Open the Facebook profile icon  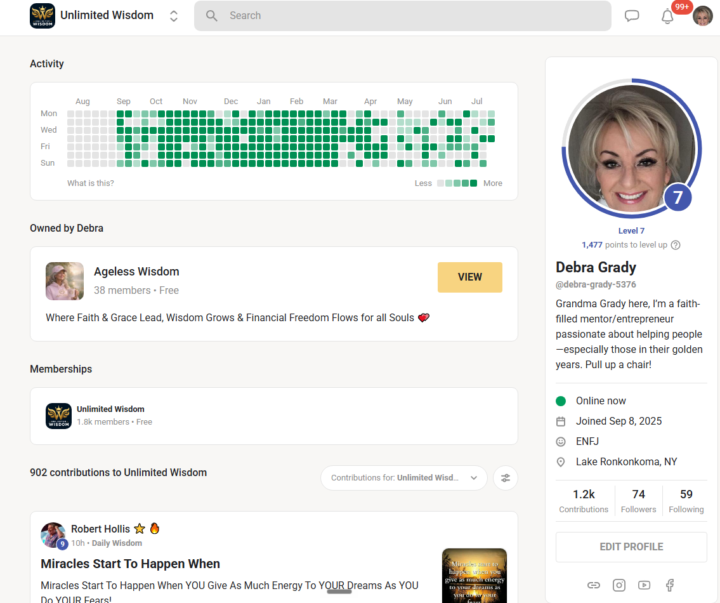coord(670,585)
